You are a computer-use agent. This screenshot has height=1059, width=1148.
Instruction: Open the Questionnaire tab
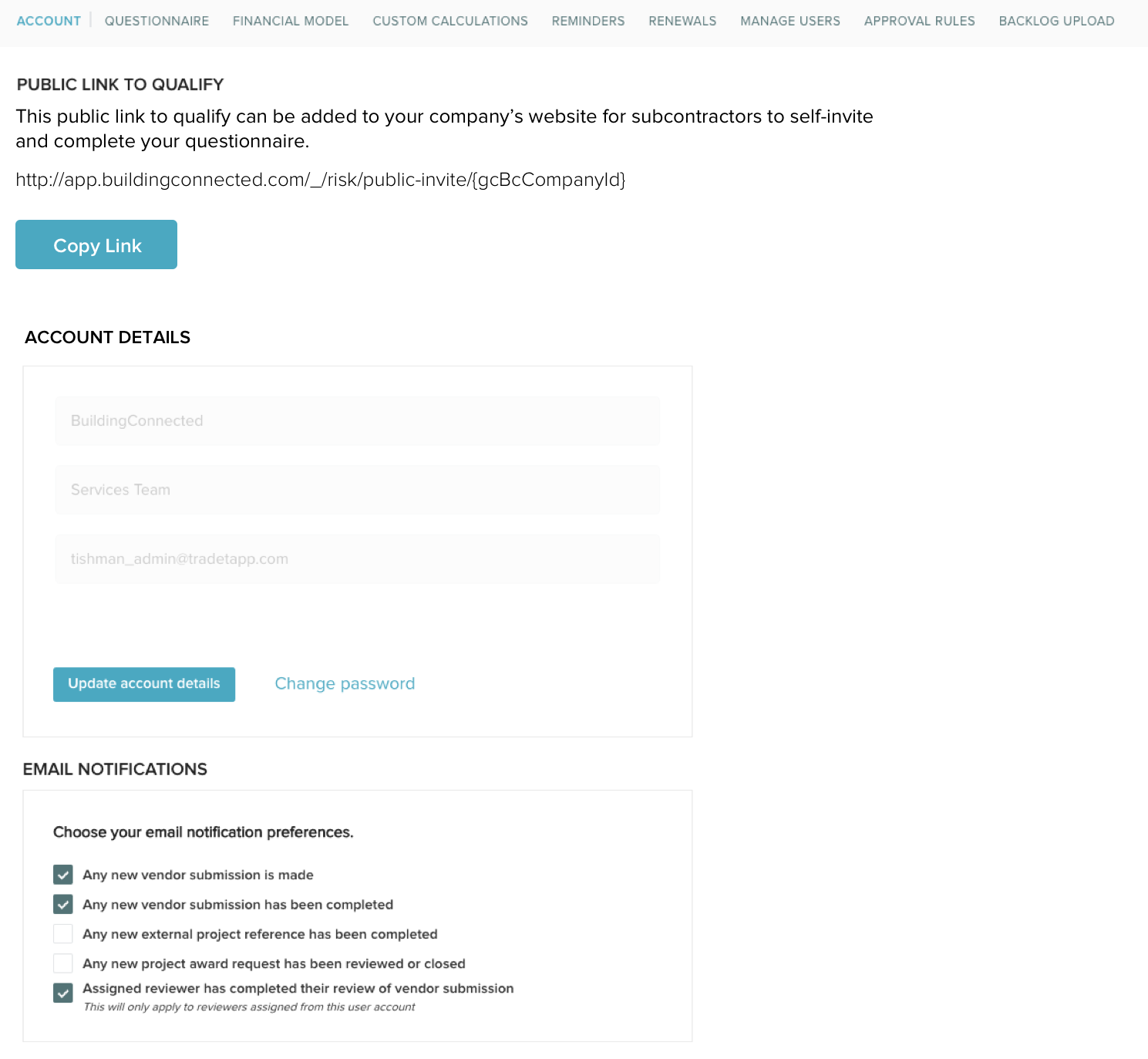coord(157,21)
